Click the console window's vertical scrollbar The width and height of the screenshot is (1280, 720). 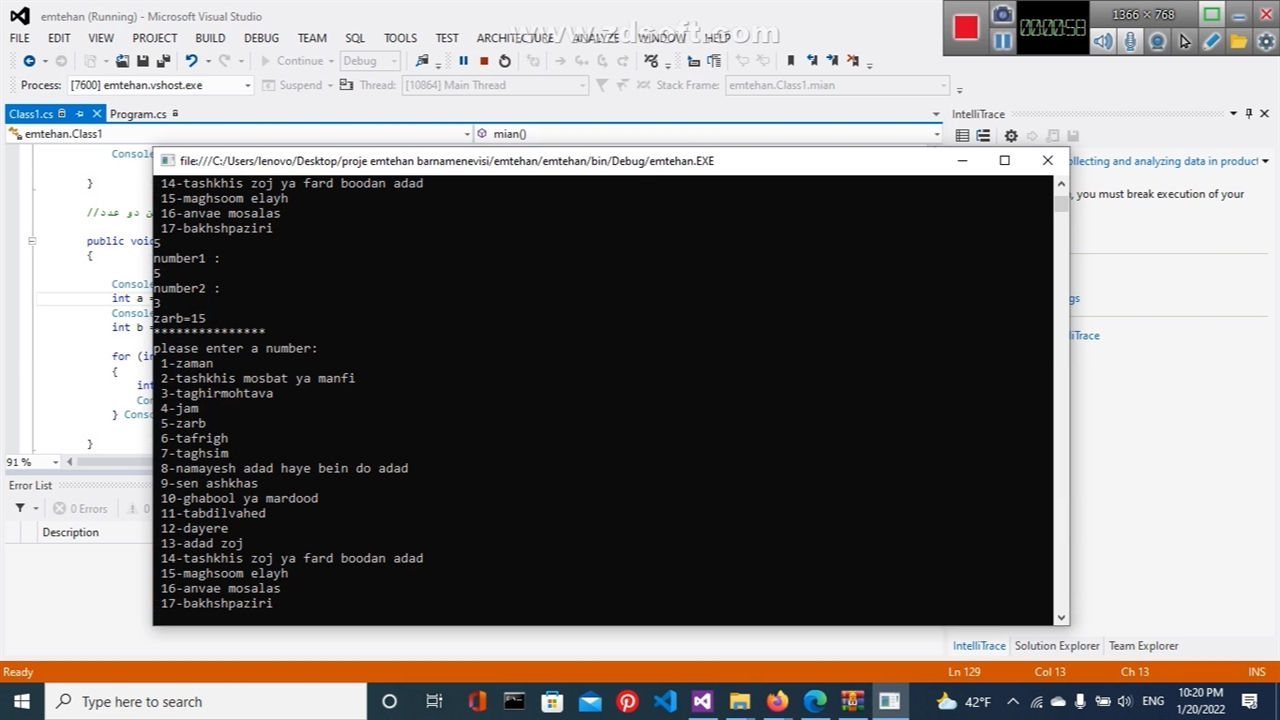tap(1061, 400)
